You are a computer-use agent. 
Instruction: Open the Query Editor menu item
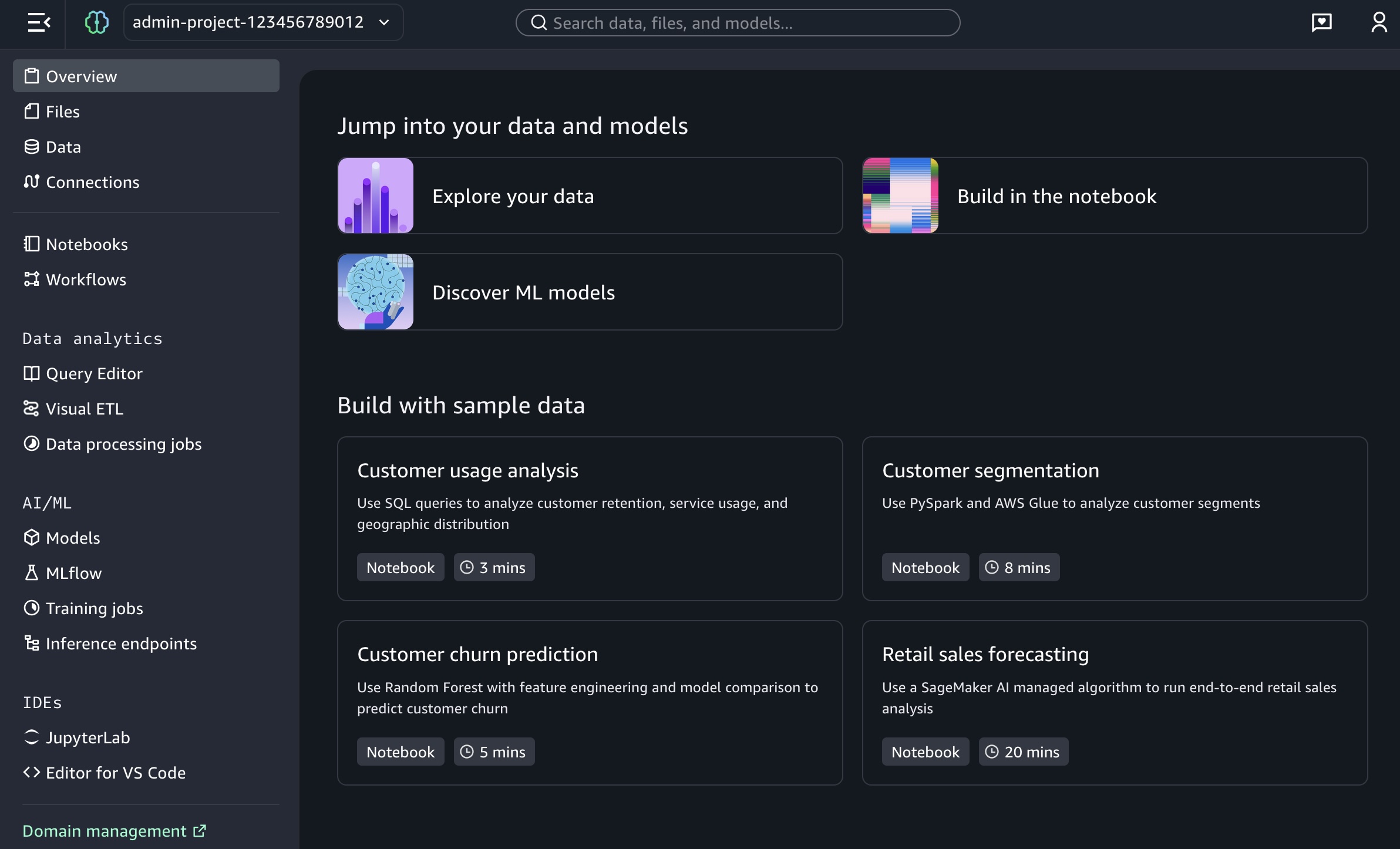[94, 373]
